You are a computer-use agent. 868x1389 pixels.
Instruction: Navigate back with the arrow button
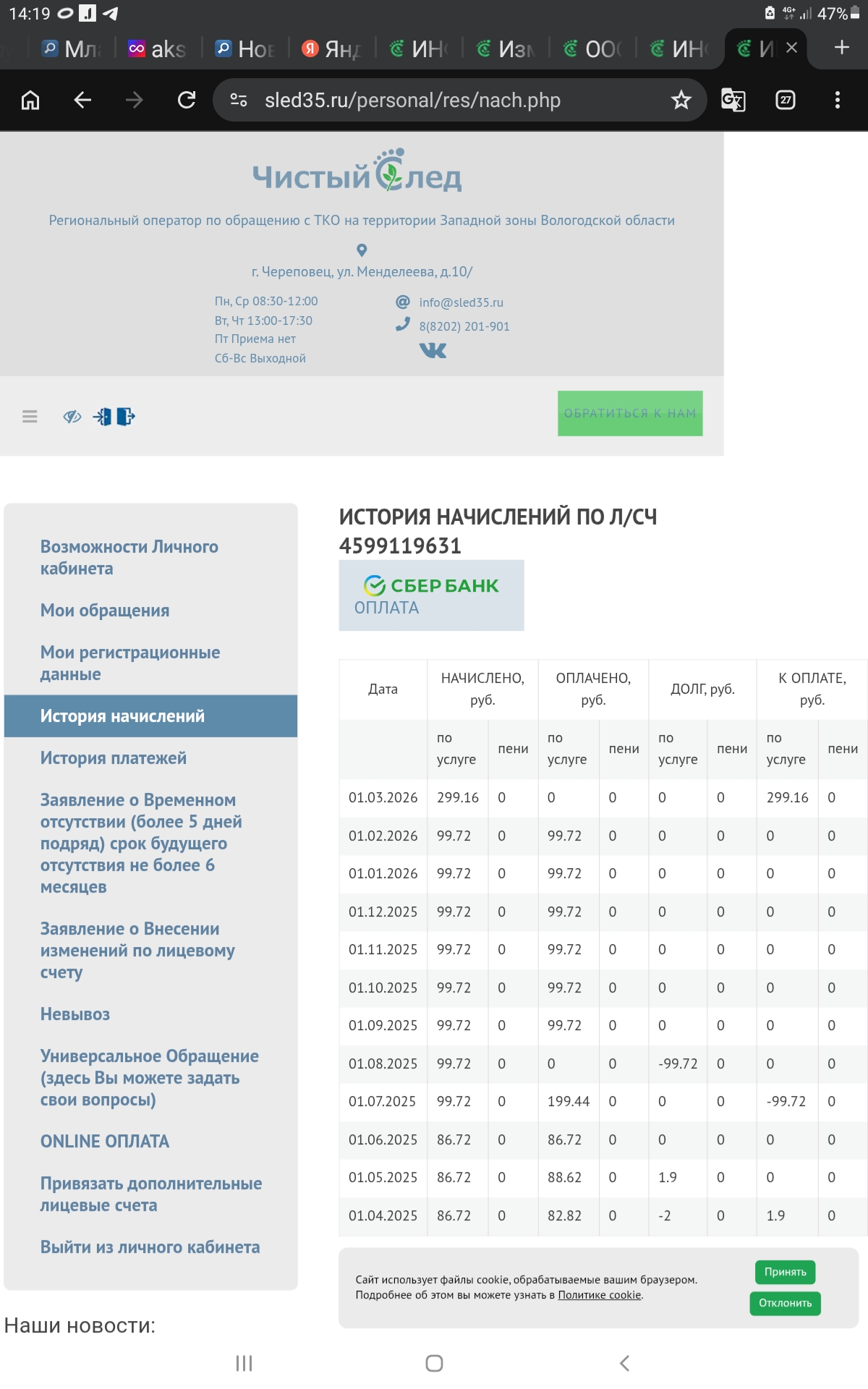pos(82,101)
